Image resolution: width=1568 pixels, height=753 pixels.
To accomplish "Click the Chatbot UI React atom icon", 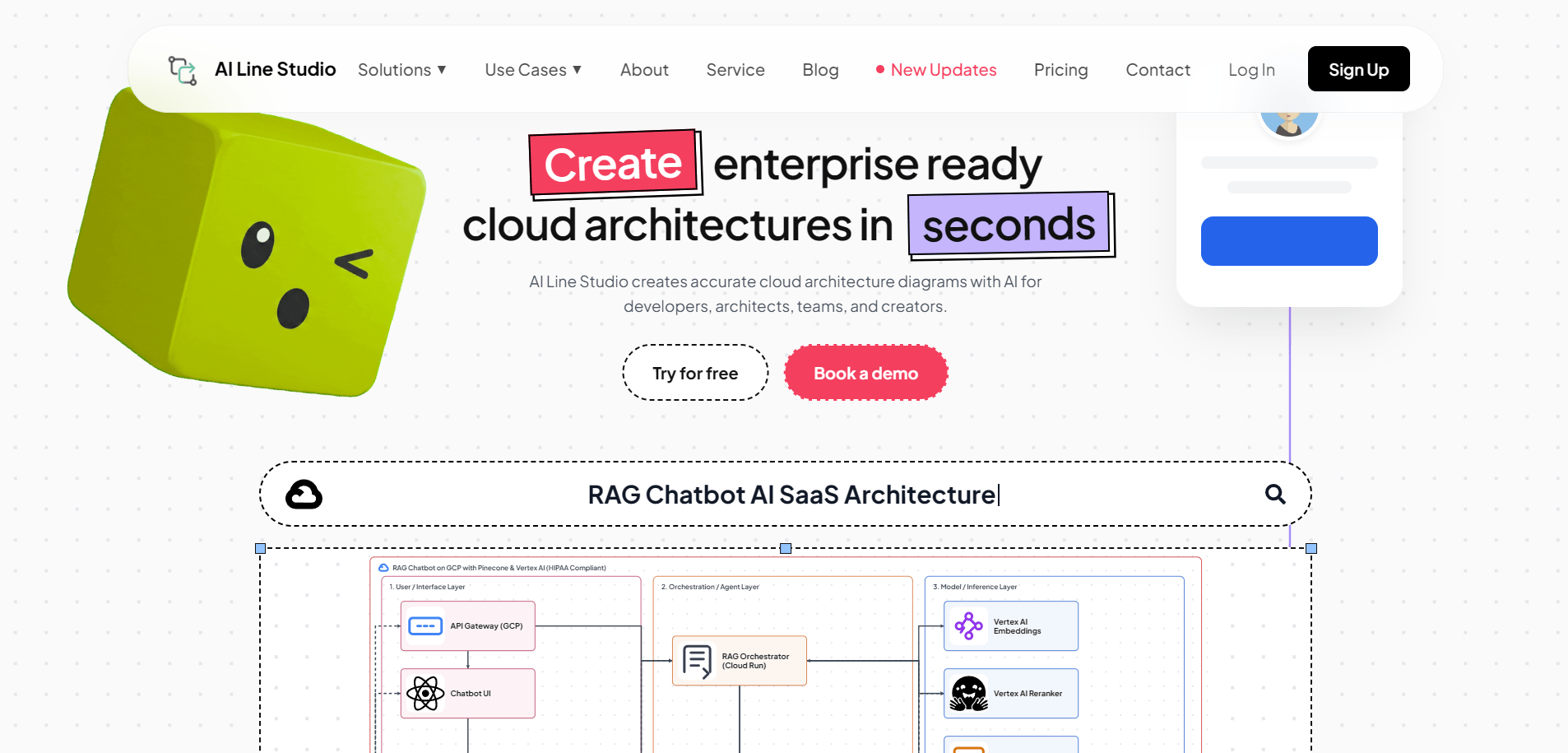I will [x=425, y=694].
